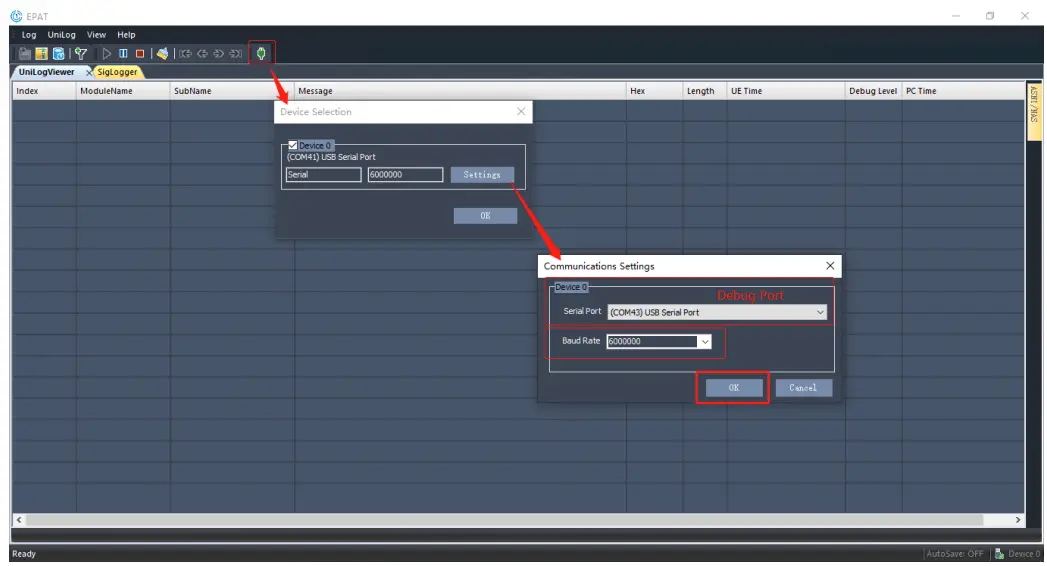Pause logging with the pause icon
Image resolution: width=1047 pixels, height=566 pixels.
coord(123,53)
